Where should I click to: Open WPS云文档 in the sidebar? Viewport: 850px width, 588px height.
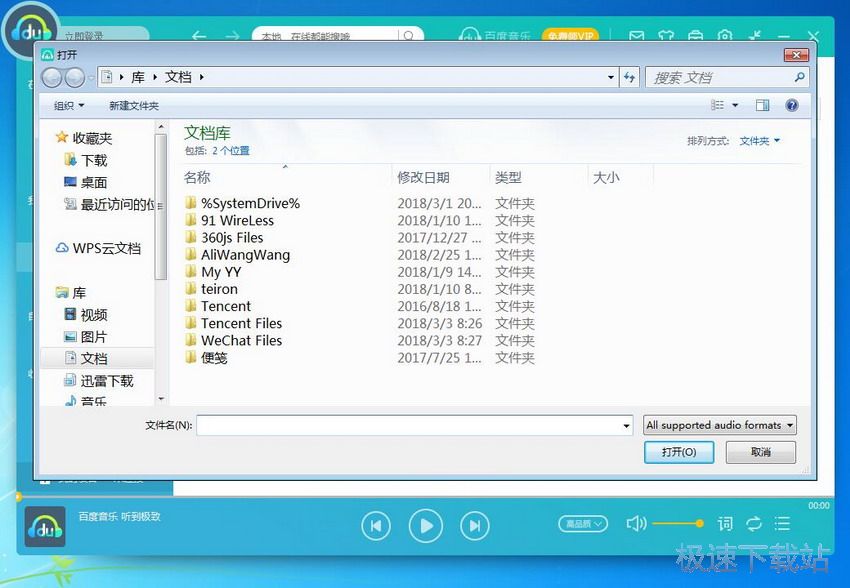98,248
